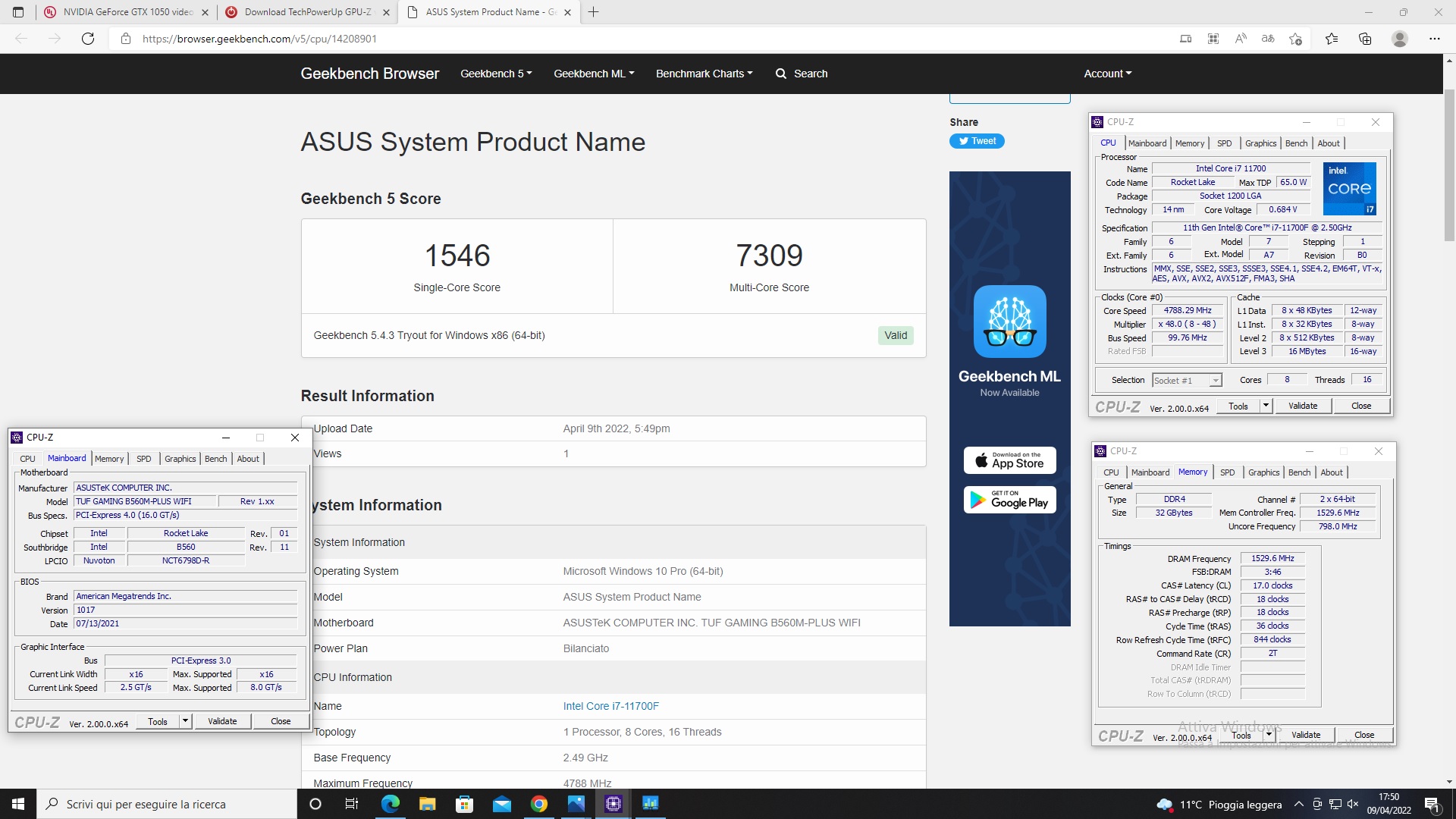
Task: Click Download on the App Store badge
Action: (x=1009, y=460)
